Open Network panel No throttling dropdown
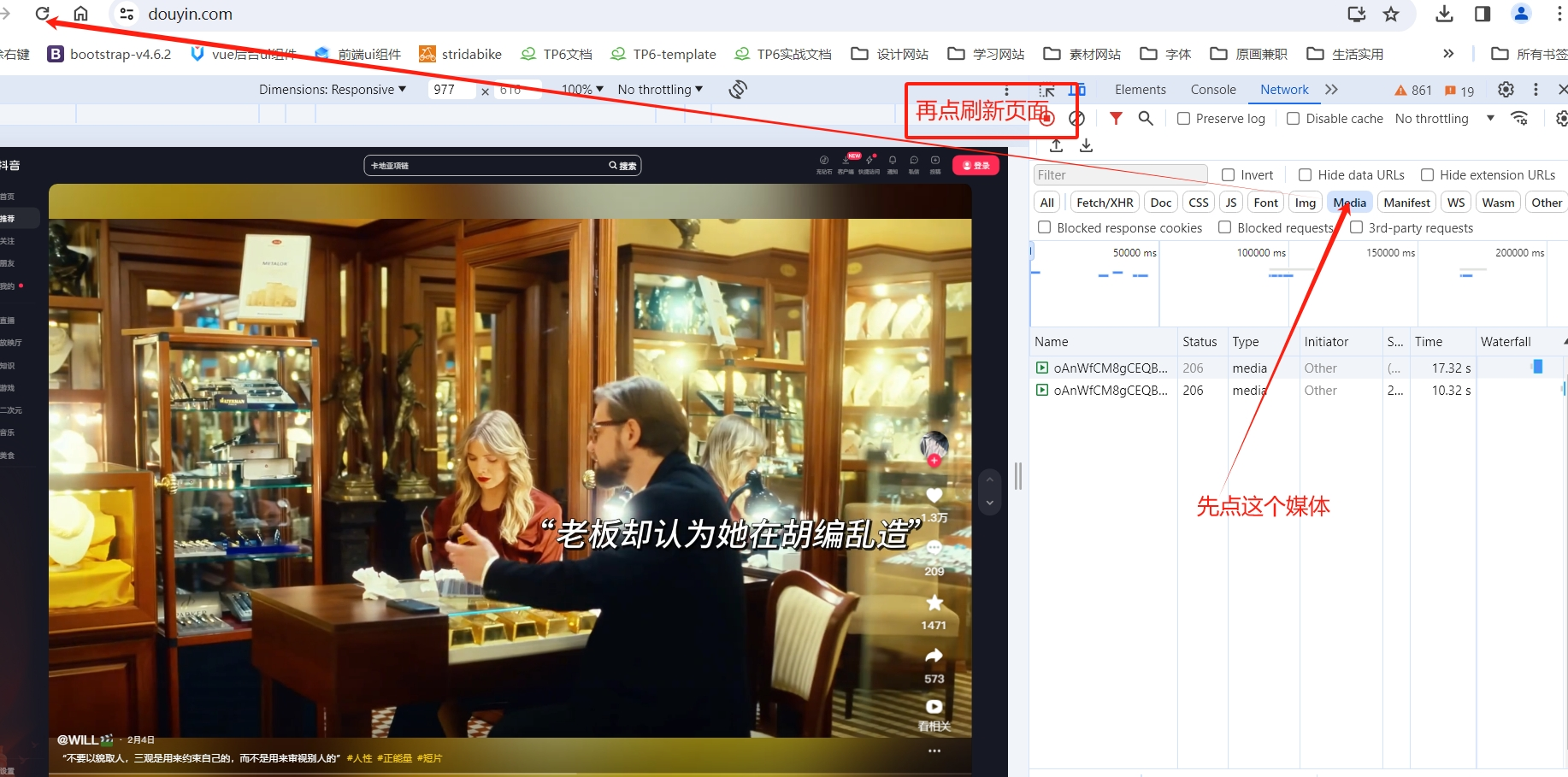 1445,119
